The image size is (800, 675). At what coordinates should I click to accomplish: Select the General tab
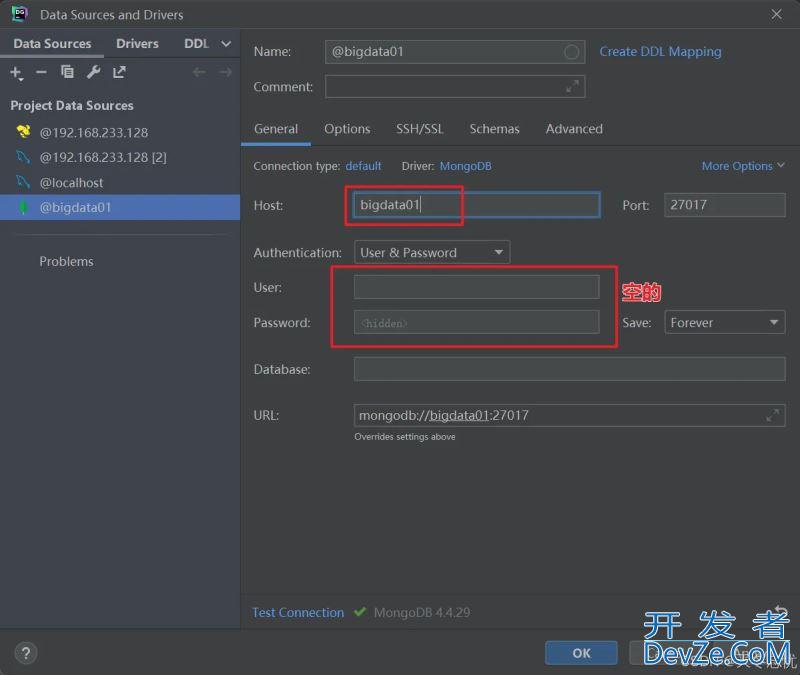pyautogui.click(x=276, y=129)
